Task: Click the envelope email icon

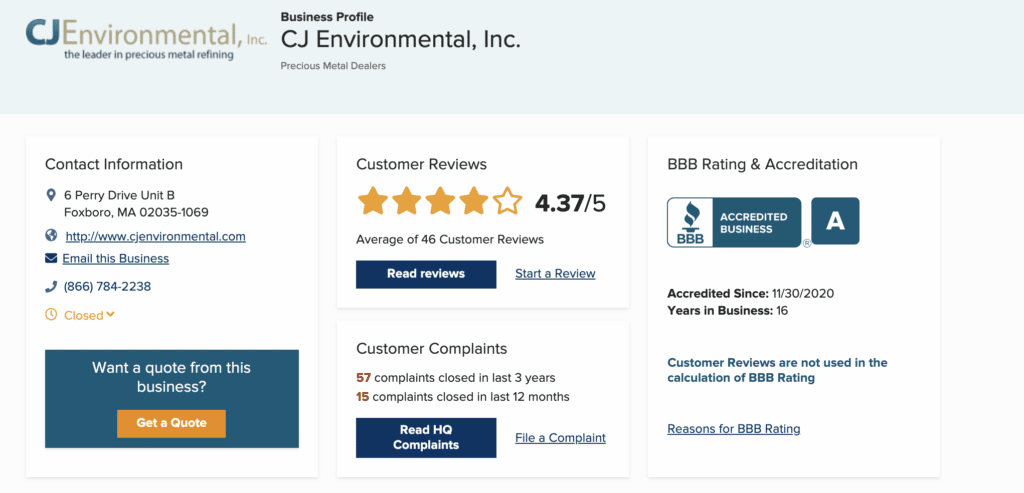Action: [x=51, y=259]
